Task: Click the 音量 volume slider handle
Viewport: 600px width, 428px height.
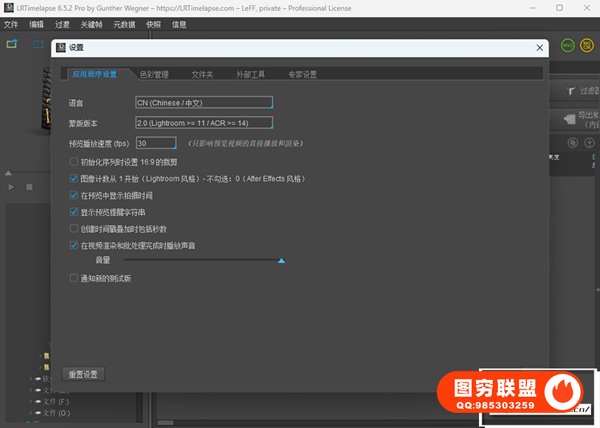Action: pos(281,260)
